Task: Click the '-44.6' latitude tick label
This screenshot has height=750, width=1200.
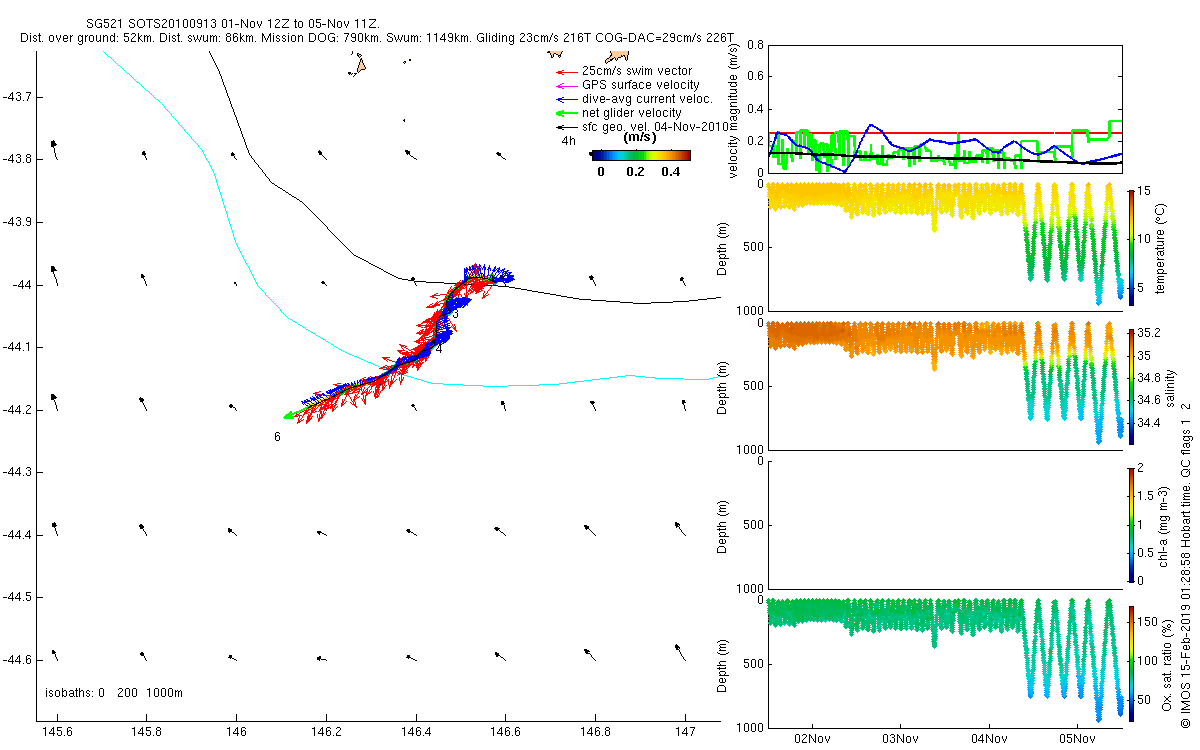Action: coord(17,660)
